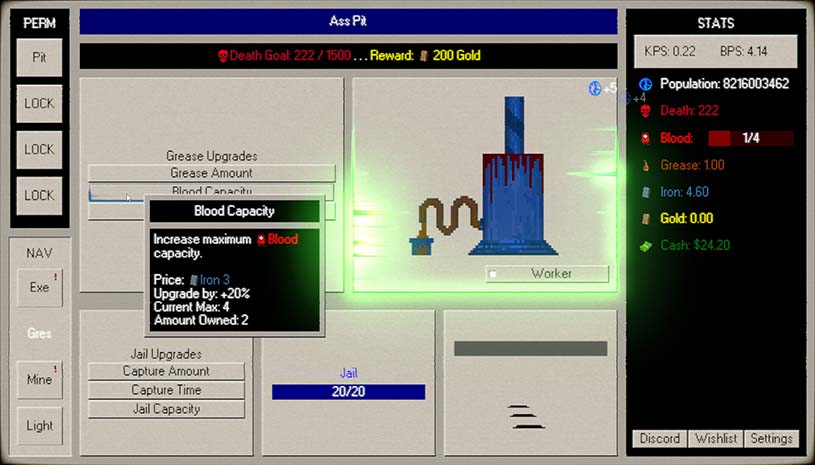Image resolution: width=815 pixels, height=465 pixels.
Task: Upgrade Jail Capacity
Action: coord(166,409)
